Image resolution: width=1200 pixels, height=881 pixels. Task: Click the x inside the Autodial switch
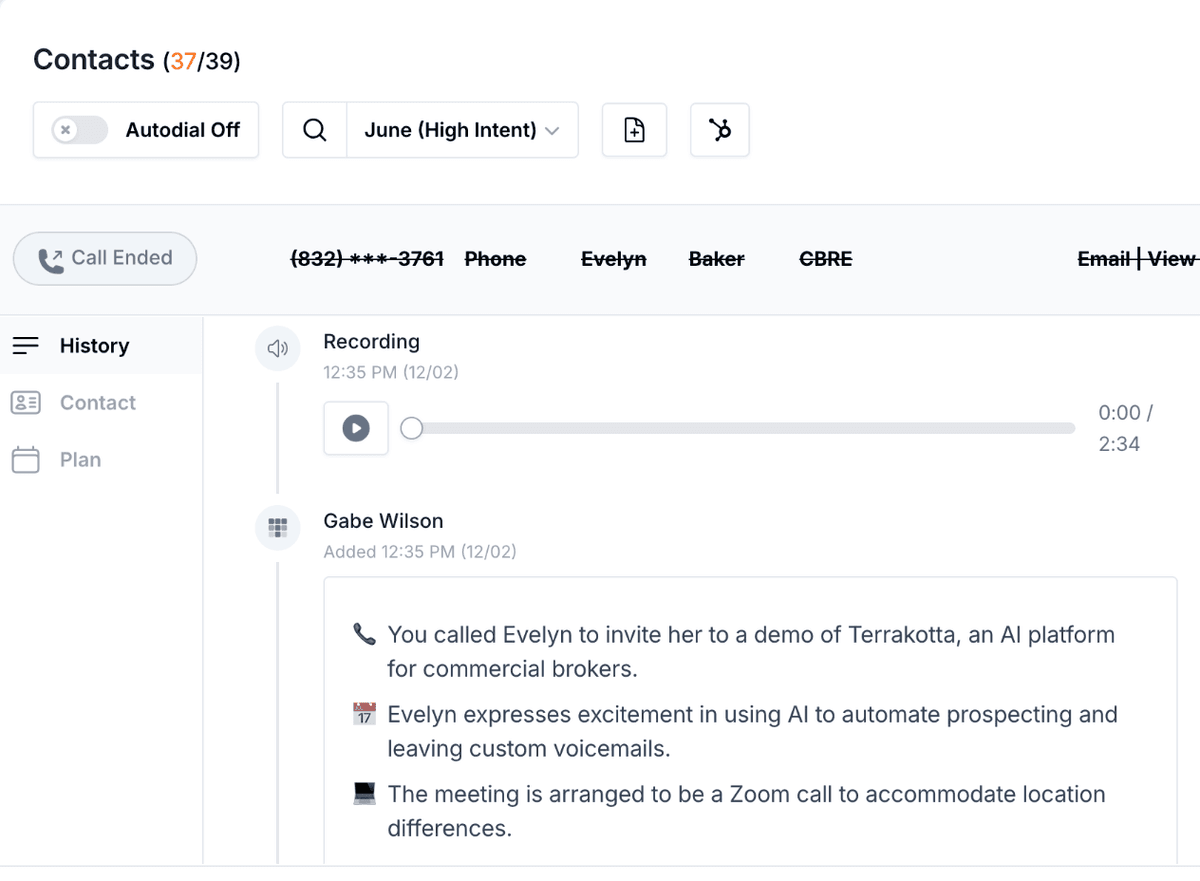(63, 130)
